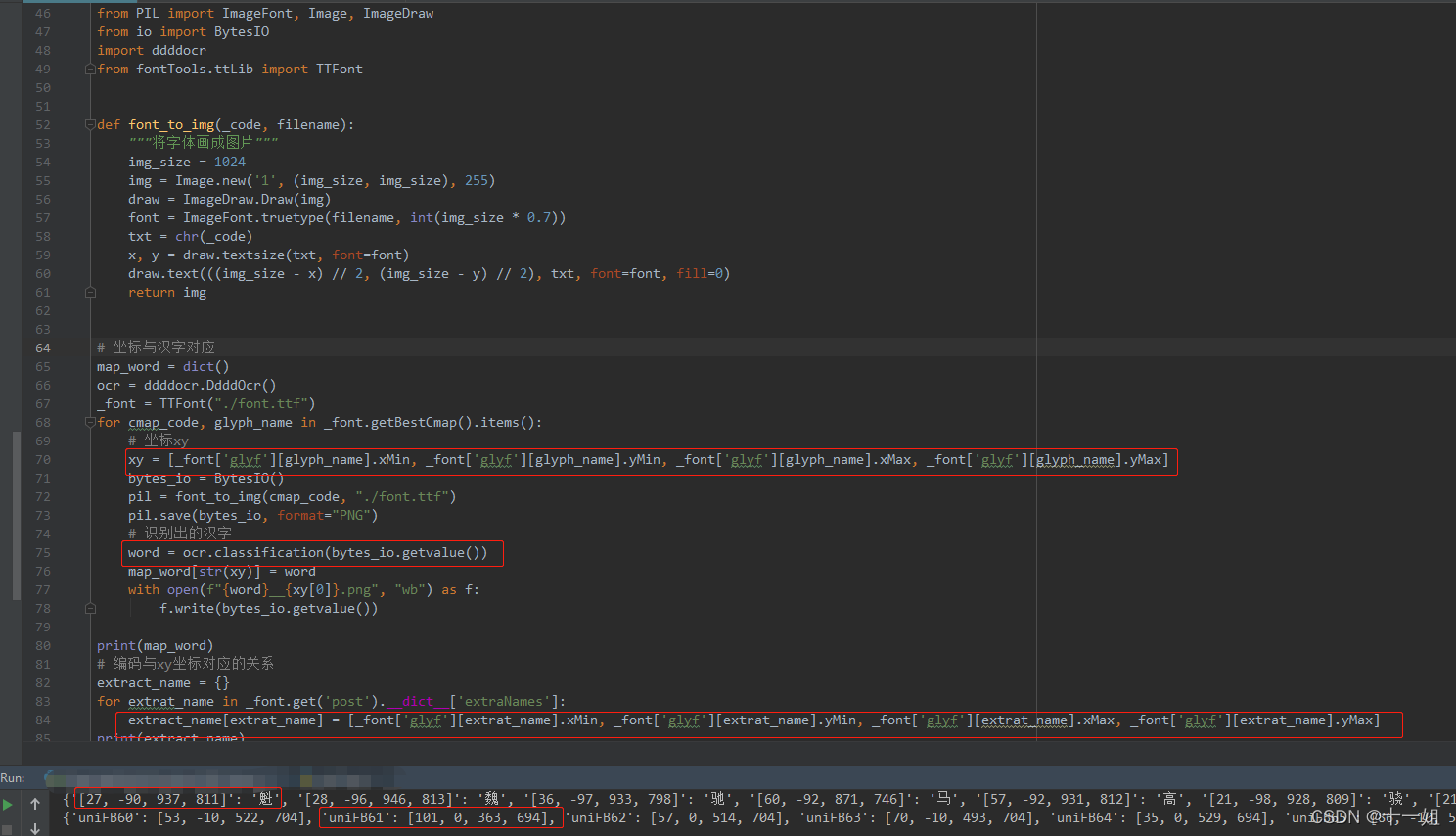Toggle fold marker at 'return img' line
This screenshot has width=1456, height=836.
[90, 293]
